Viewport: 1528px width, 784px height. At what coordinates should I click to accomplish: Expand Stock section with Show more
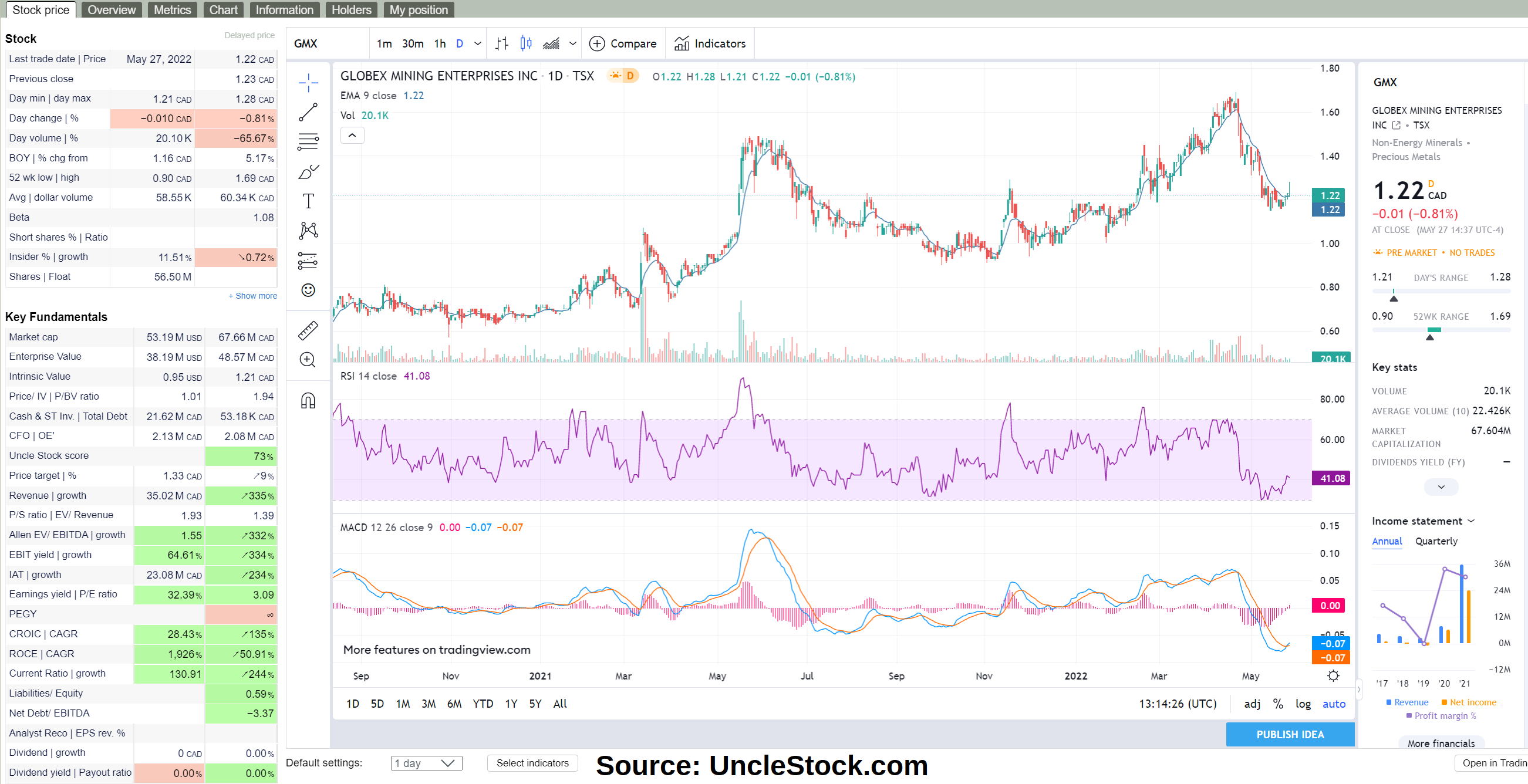point(252,296)
